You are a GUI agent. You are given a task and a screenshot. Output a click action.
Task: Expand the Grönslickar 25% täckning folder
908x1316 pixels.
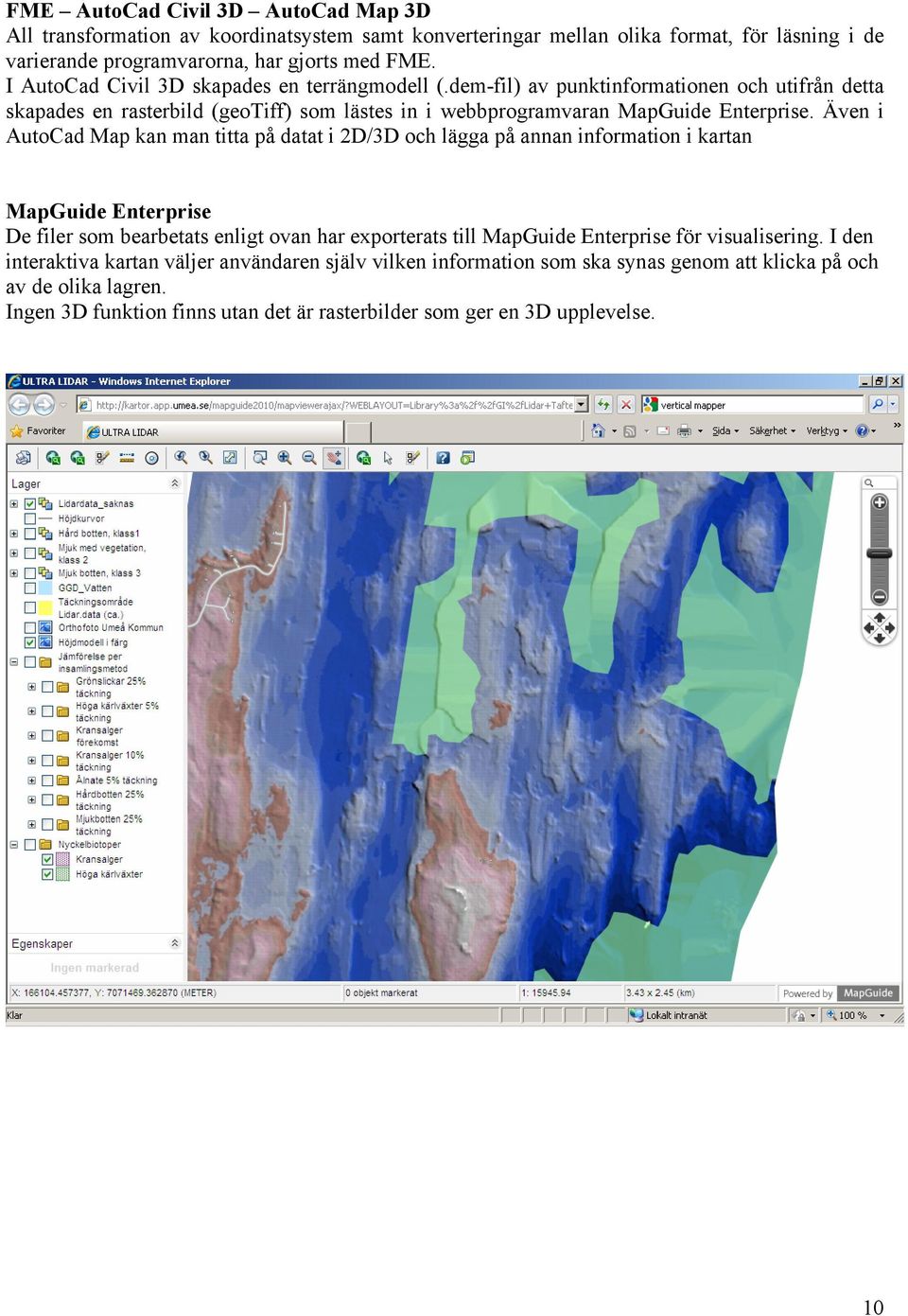(x=31, y=687)
